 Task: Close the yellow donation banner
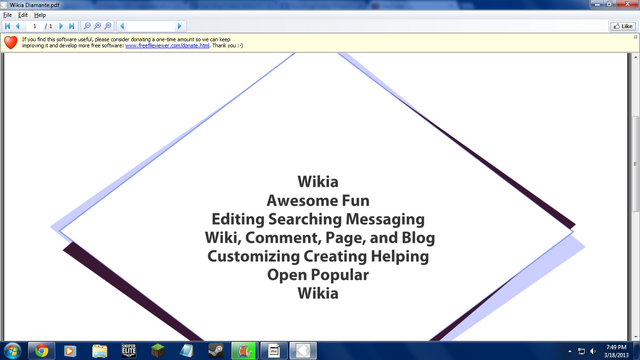coord(635,37)
